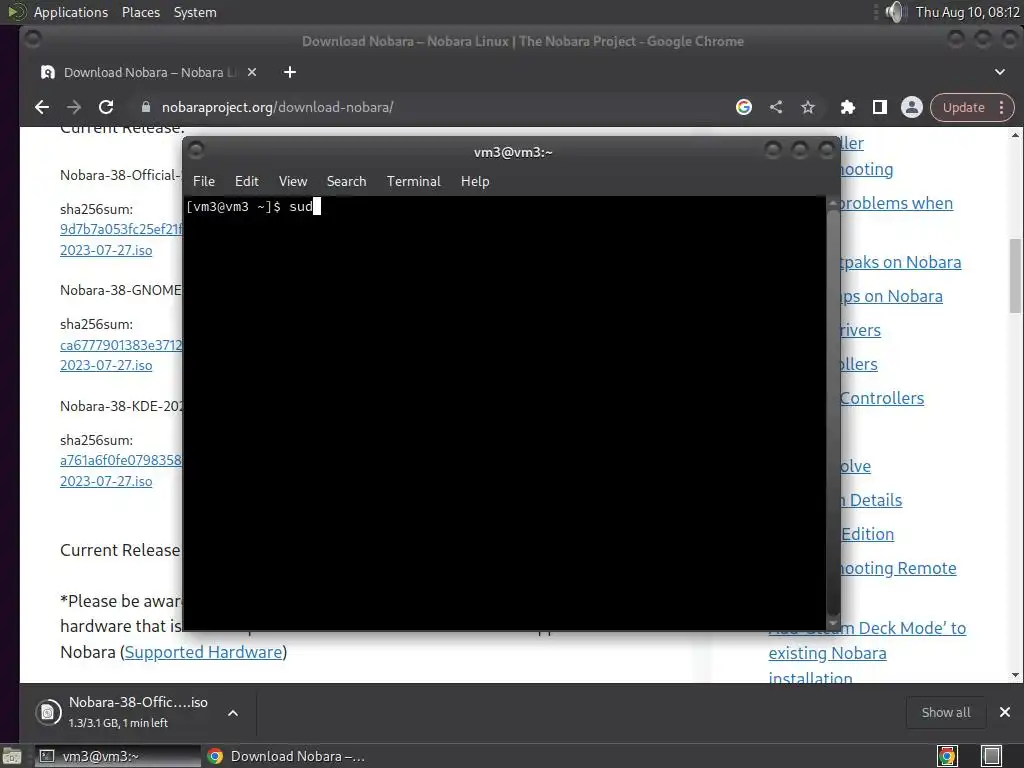Open Chrome extensions puzzle icon

click(x=848, y=107)
